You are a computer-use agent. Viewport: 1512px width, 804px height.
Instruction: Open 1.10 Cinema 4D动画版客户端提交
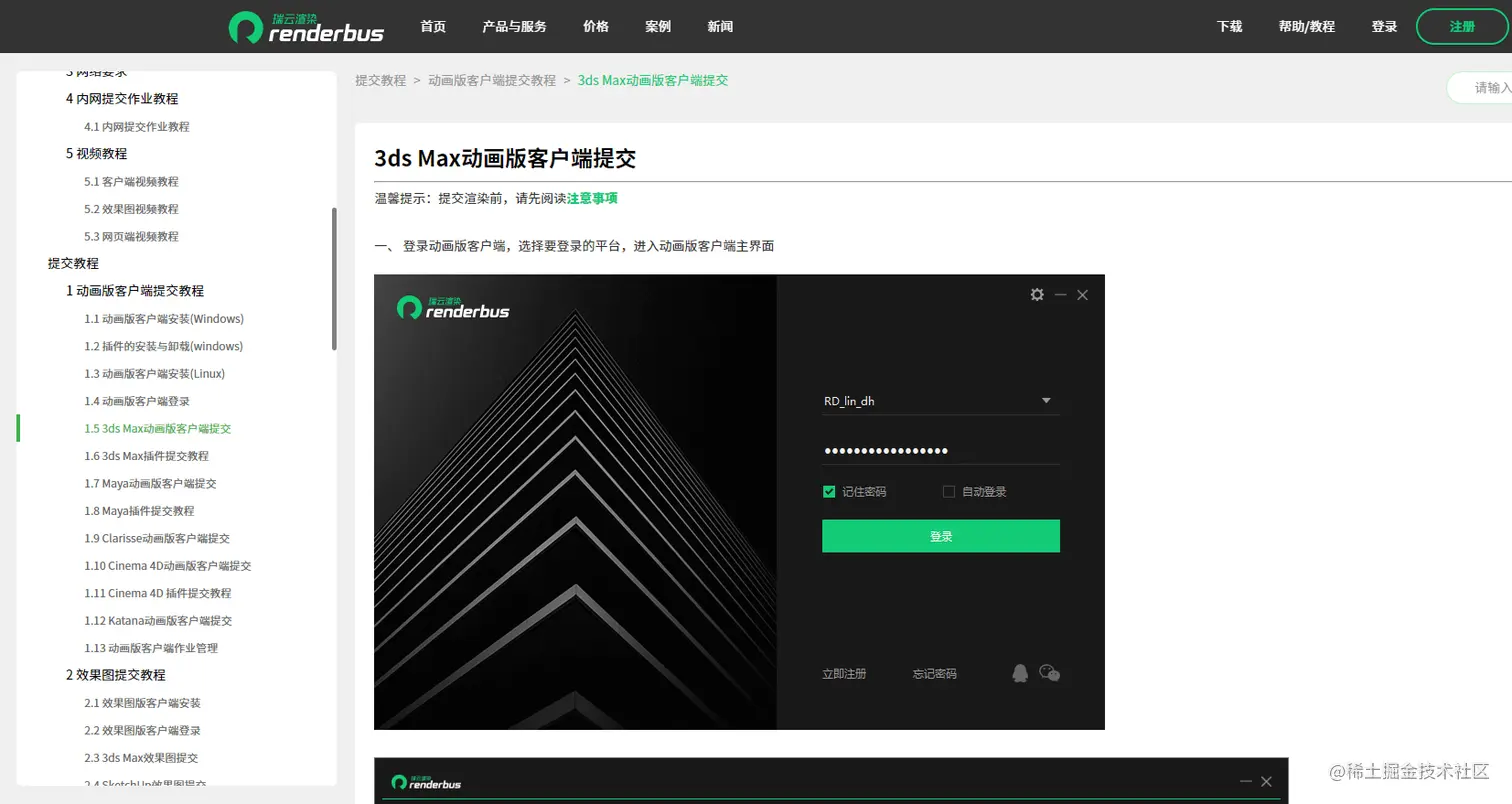point(168,566)
